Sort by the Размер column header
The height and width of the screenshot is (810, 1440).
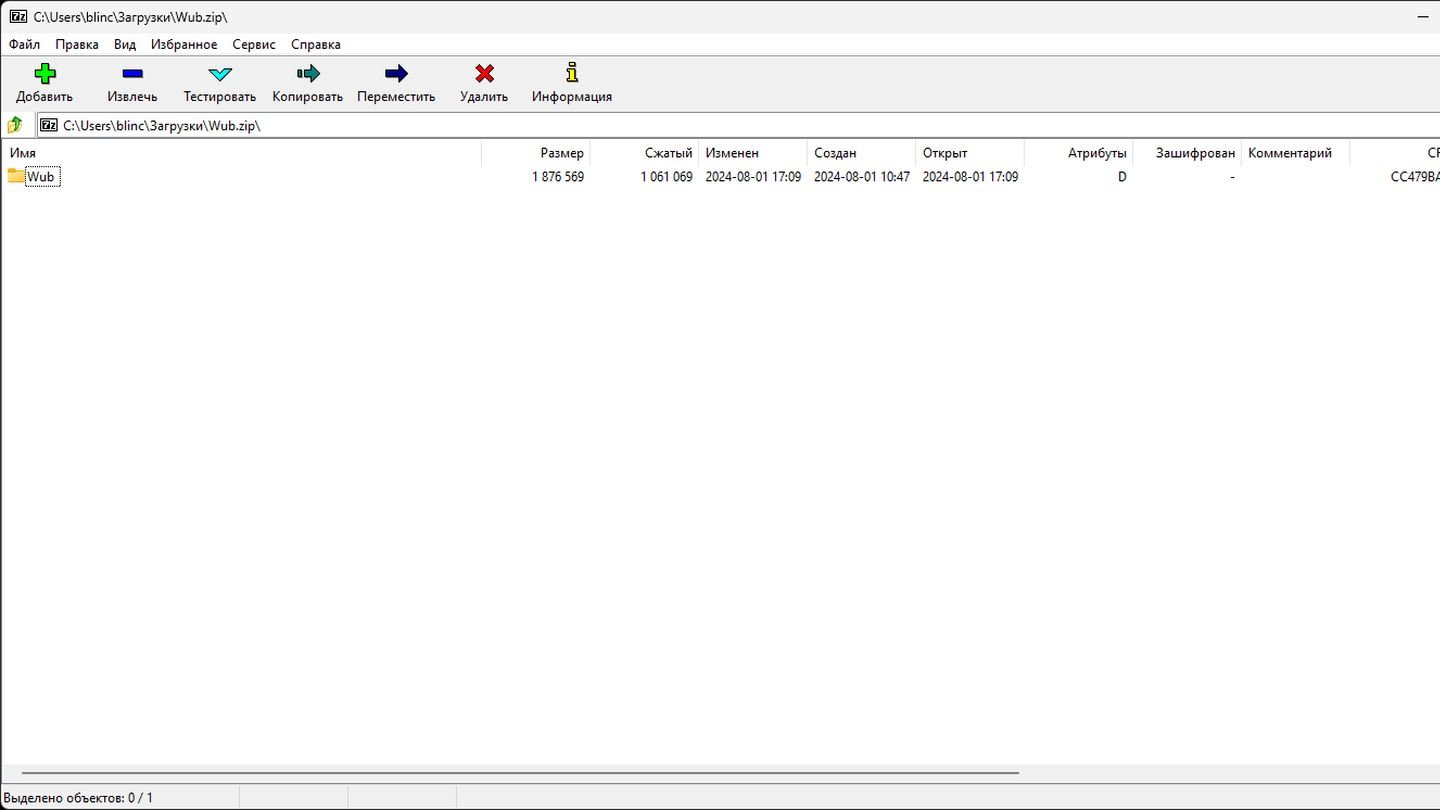(536, 153)
